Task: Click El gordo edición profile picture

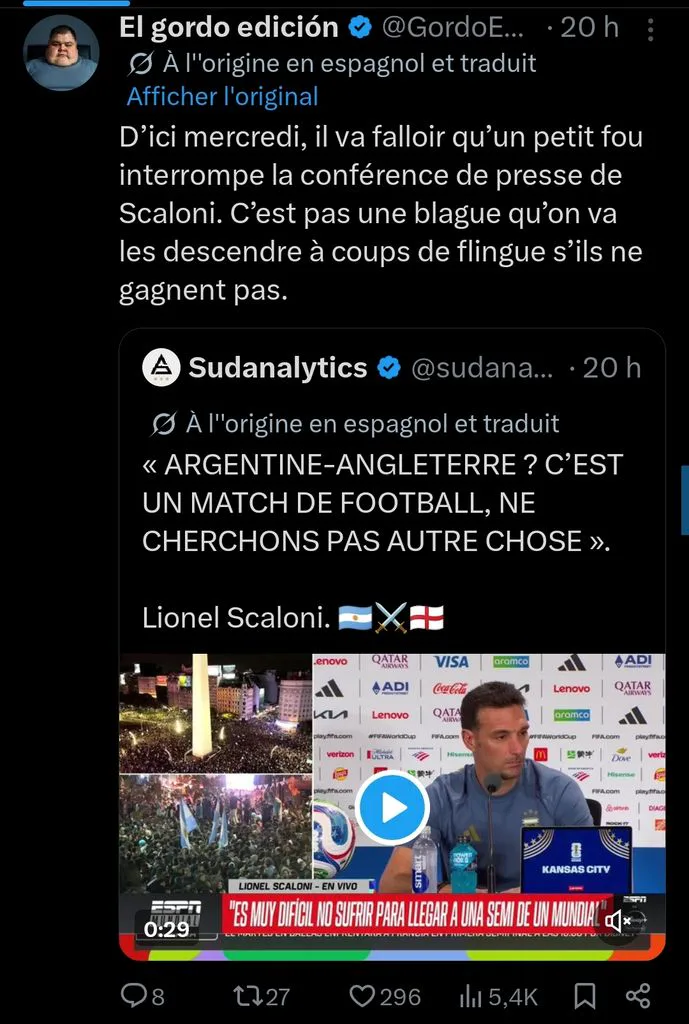Action: 61,52
